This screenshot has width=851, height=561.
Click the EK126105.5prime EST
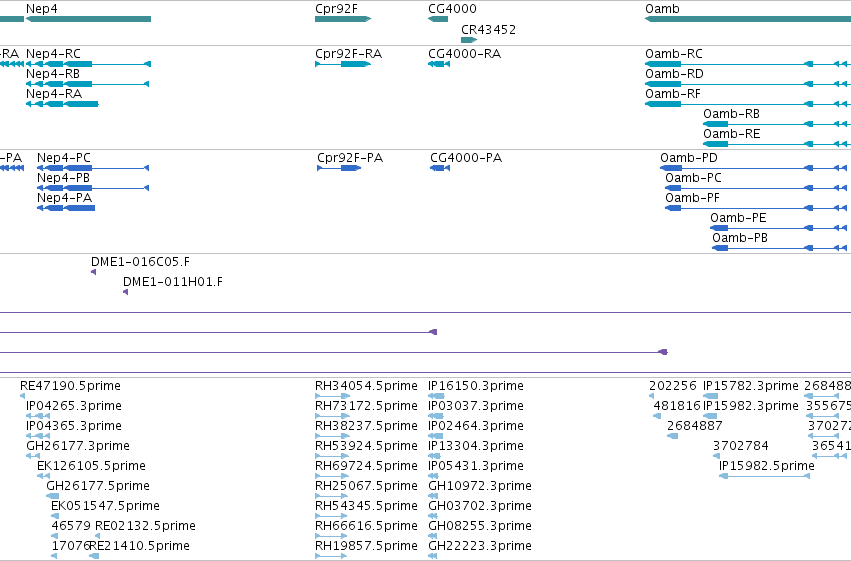point(43,476)
